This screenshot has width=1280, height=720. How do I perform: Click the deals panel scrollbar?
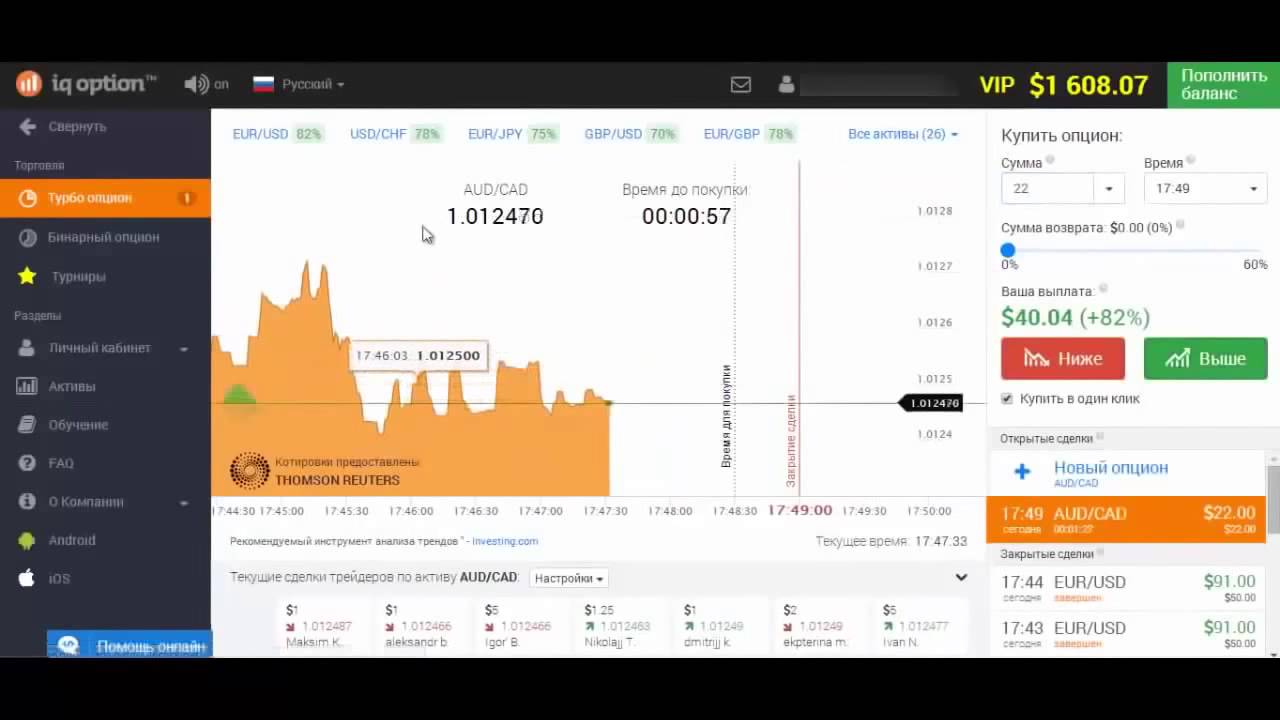coord(1274,500)
